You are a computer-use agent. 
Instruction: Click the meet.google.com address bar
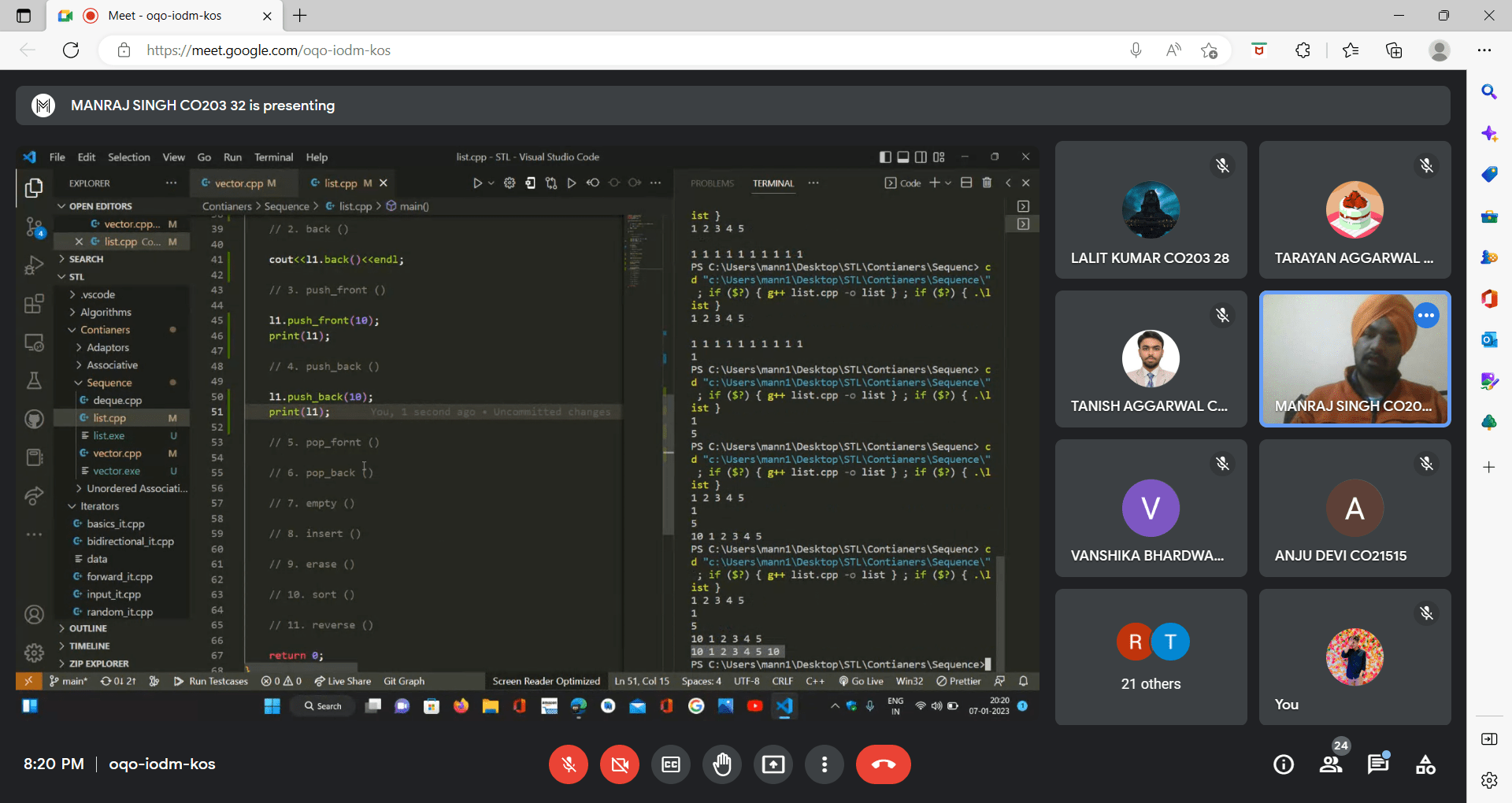click(551, 50)
